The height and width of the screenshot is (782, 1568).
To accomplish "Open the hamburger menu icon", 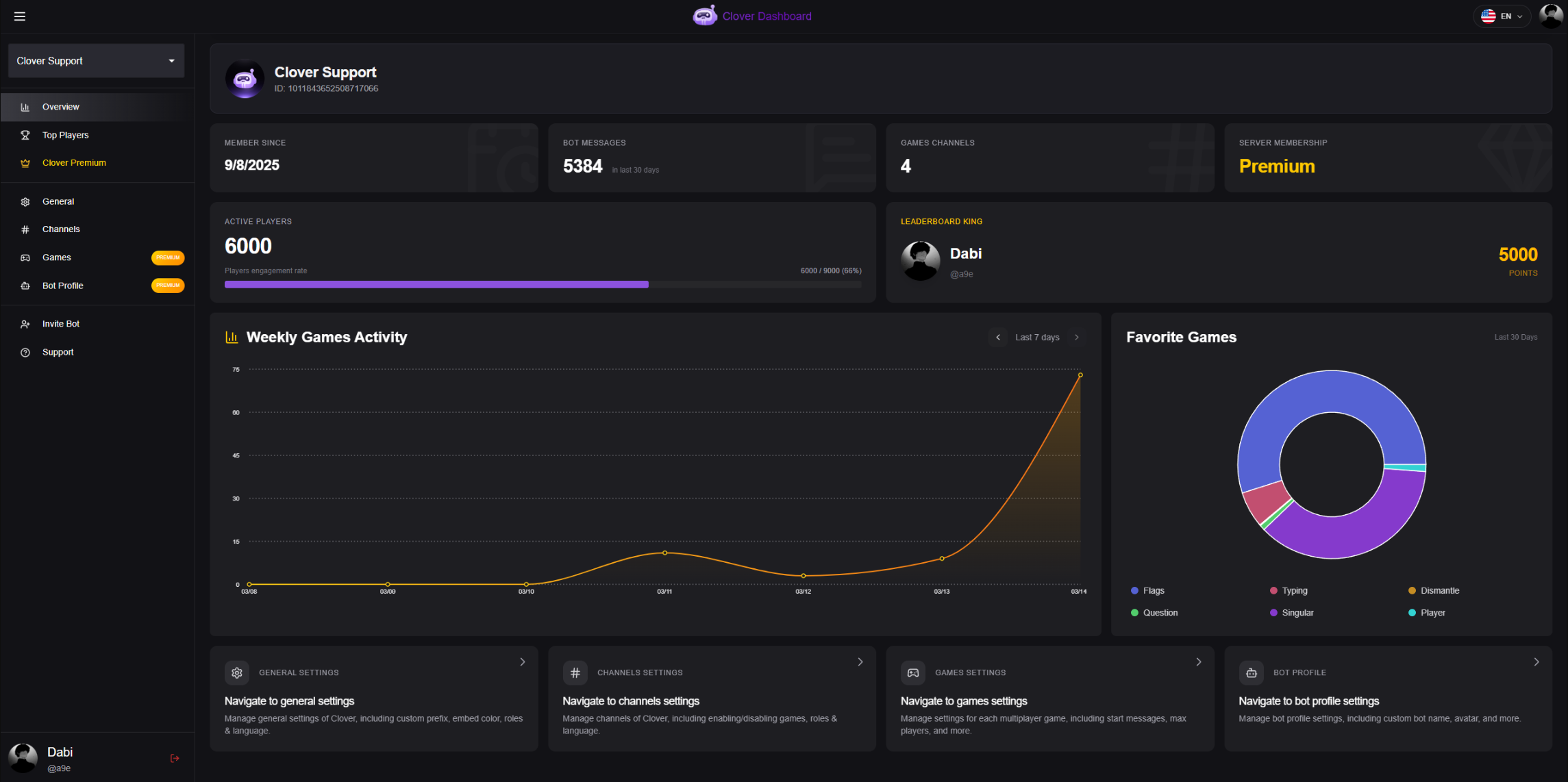I will coord(20,16).
